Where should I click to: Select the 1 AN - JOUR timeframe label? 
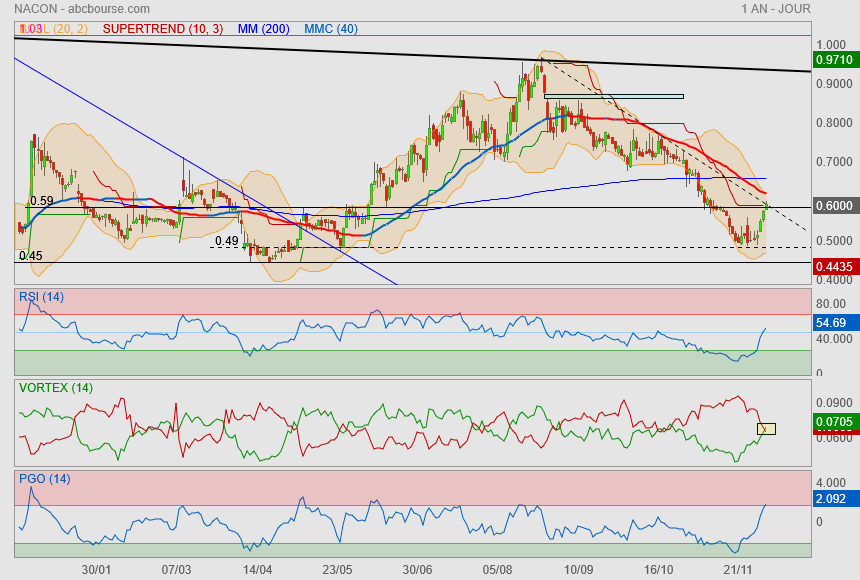tap(776, 8)
